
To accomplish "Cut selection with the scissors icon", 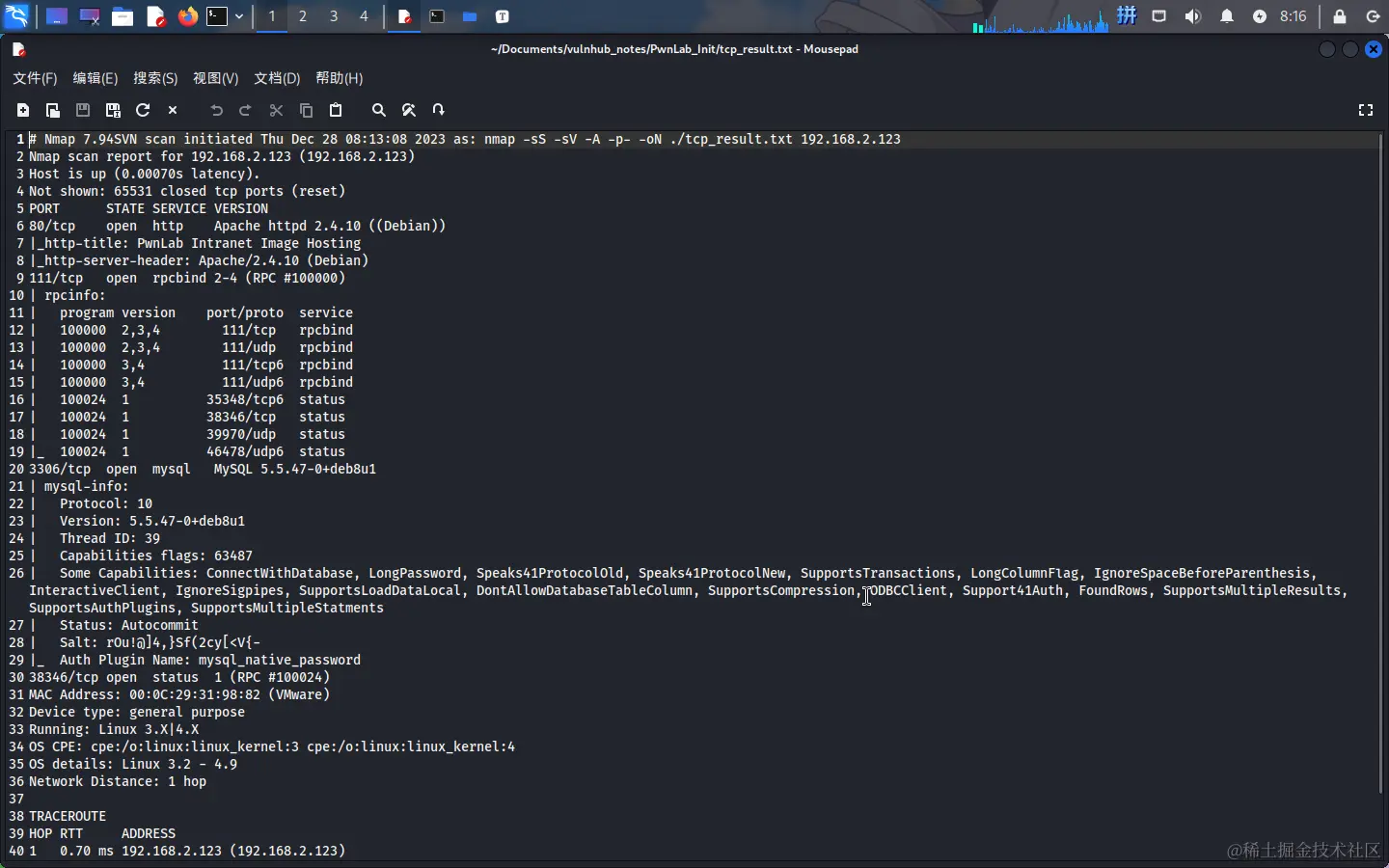I will pyautogui.click(x=276, y=110).
